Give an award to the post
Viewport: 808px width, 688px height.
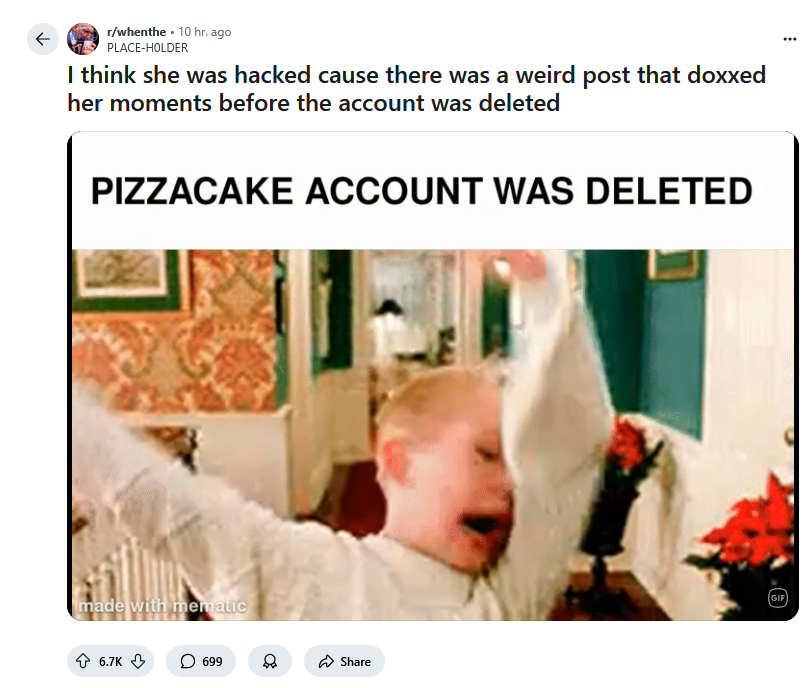(270, 661)
